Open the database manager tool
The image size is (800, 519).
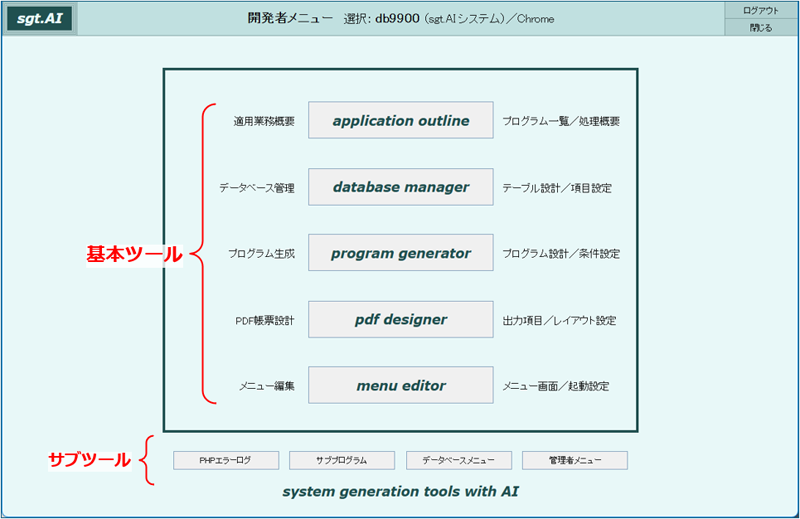(401, 187)
